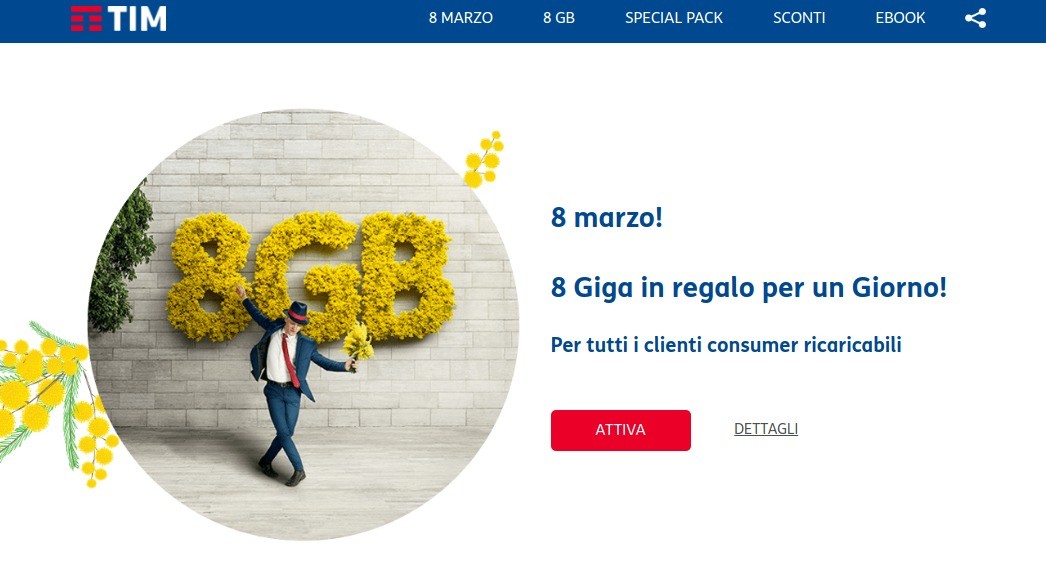Viewport: 1046px width, 575px height.
Task: Click 'Per tutti i clienti consumer ricaricabili' text
Action: pos(726,345)
